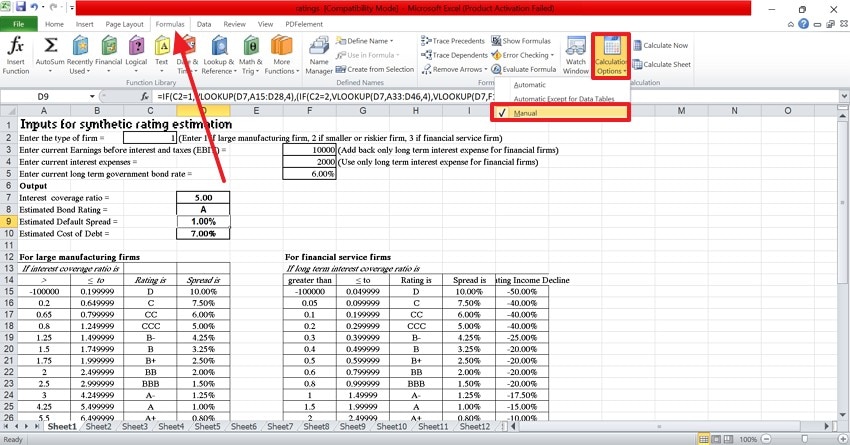Undo the last action in quick access toolbar

point(34,7)
